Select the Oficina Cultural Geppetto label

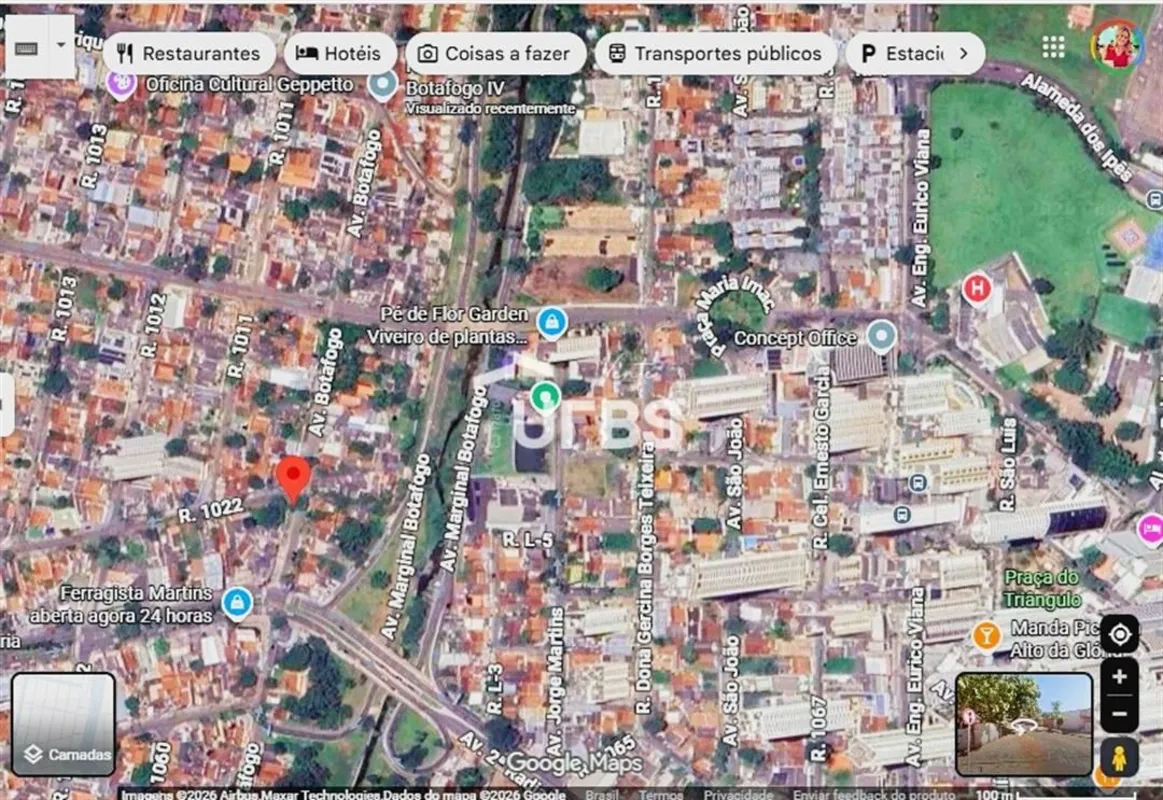(x=249, y=84)
